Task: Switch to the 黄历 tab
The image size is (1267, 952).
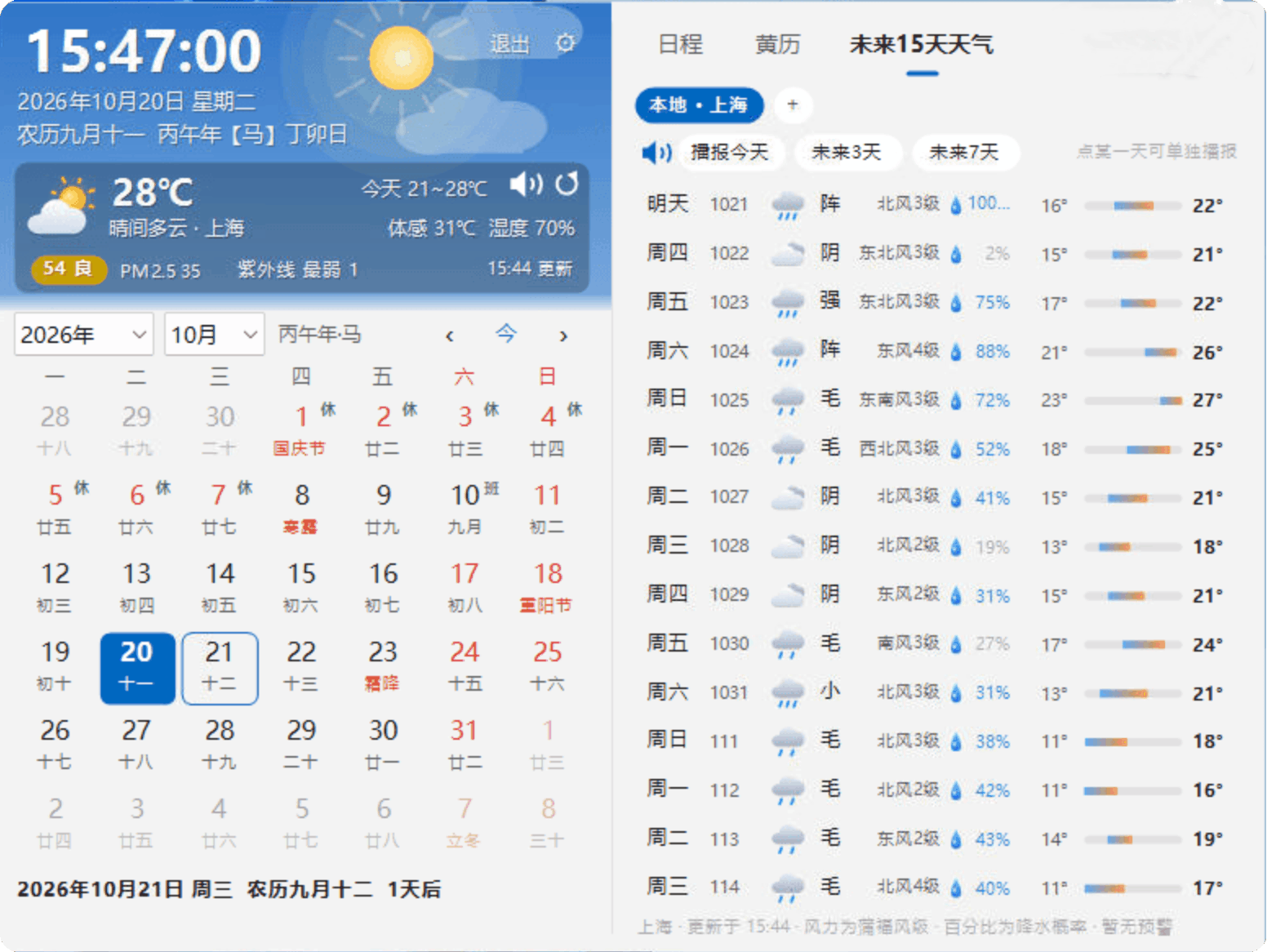Action: coord(777,44)
